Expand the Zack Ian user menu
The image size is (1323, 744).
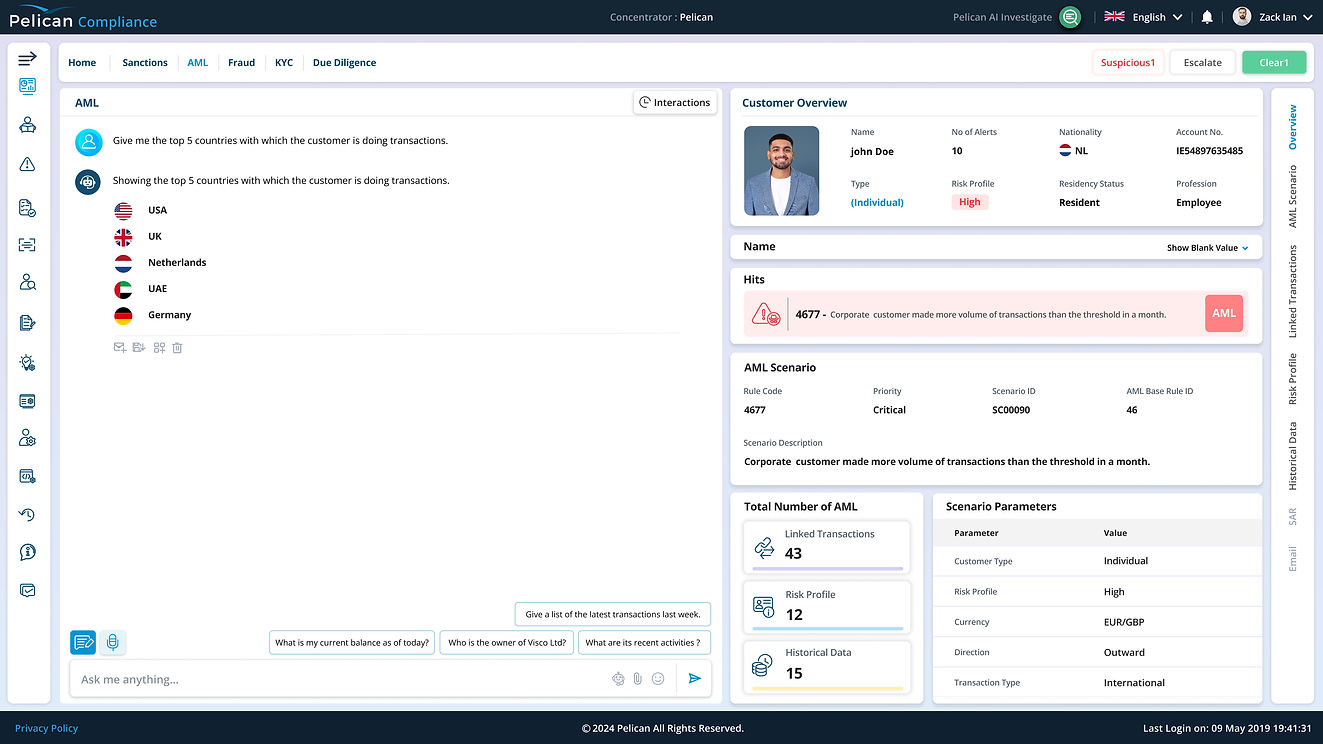(1273, 17)
